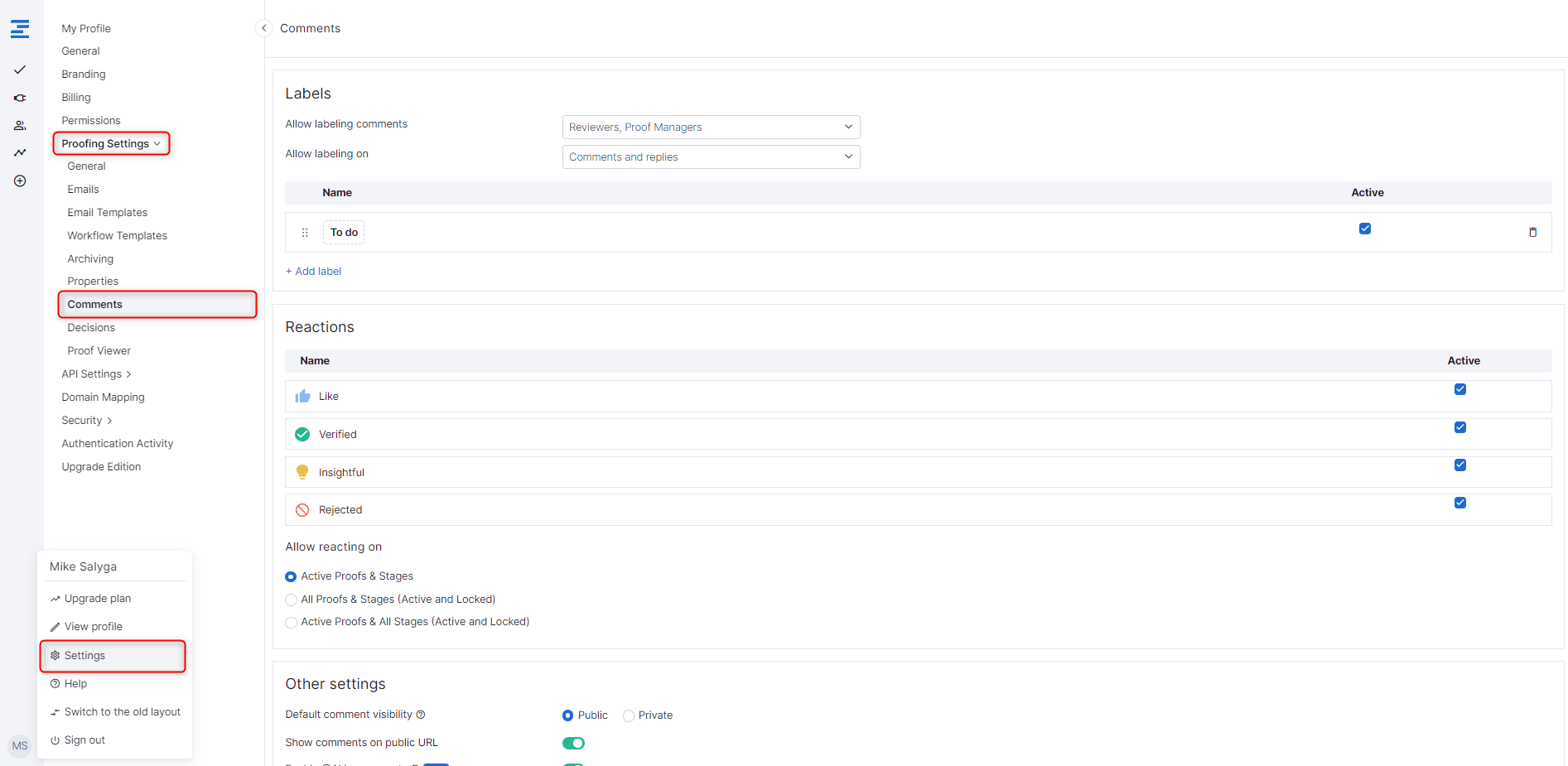Click the plus circle icon in the sidebar

point(20,181)
